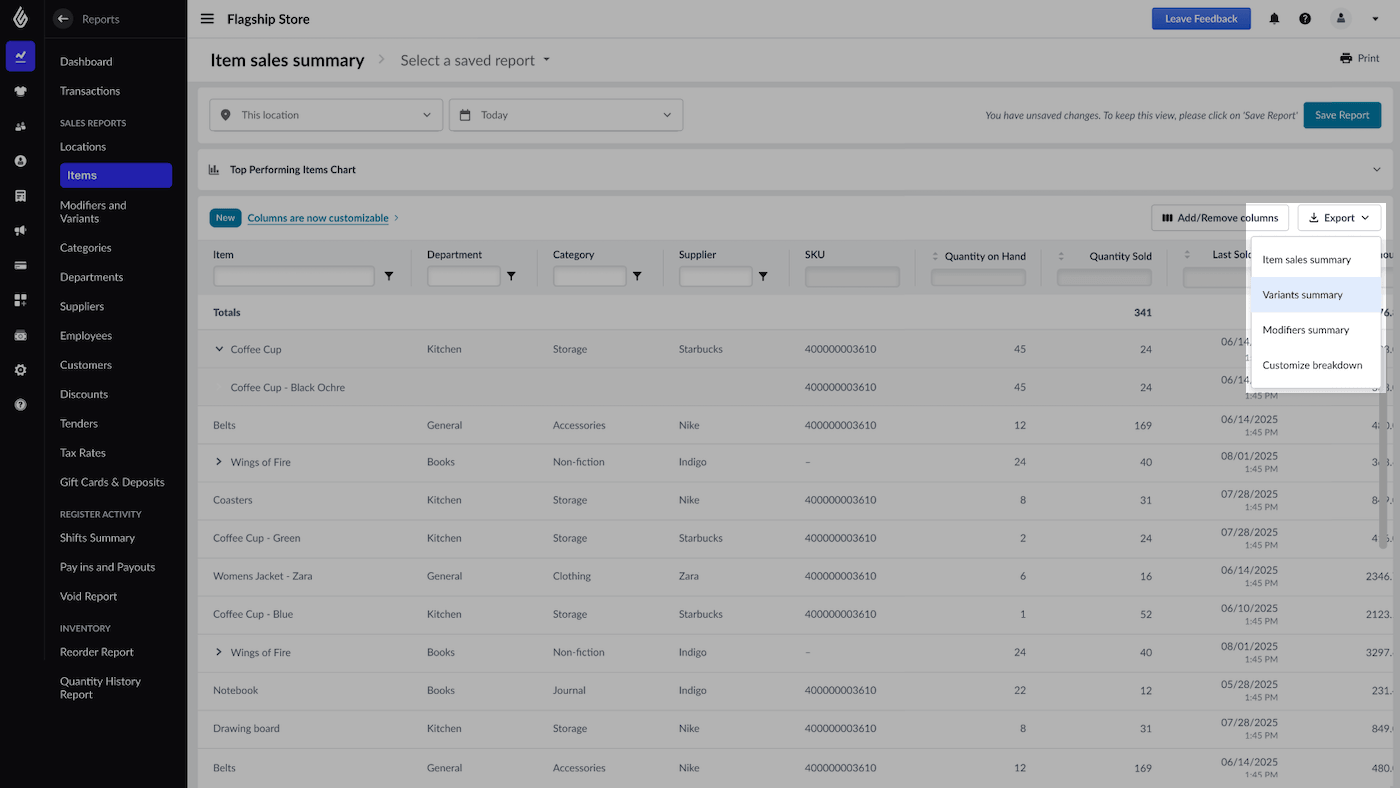This screenshot has height=788, width=1400.
Task: Select the Coffee Cup - Green item
Action: click(x=257, y=538)
